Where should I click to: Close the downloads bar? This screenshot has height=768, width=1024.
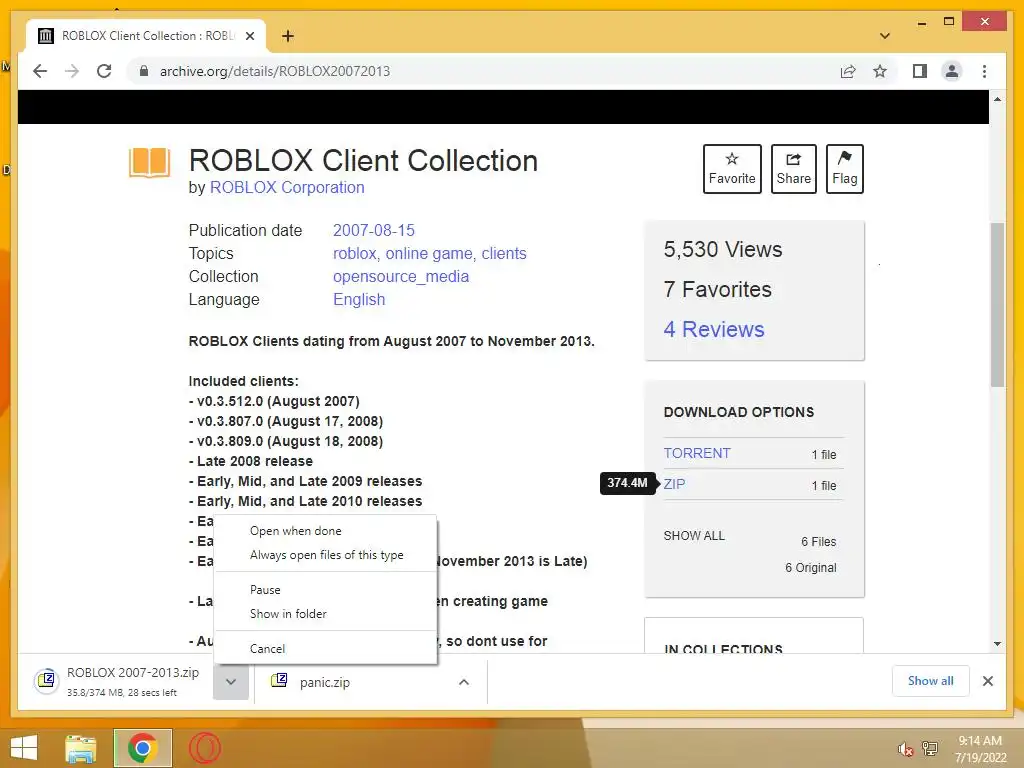pyautogui.click(x=987, y=681)
